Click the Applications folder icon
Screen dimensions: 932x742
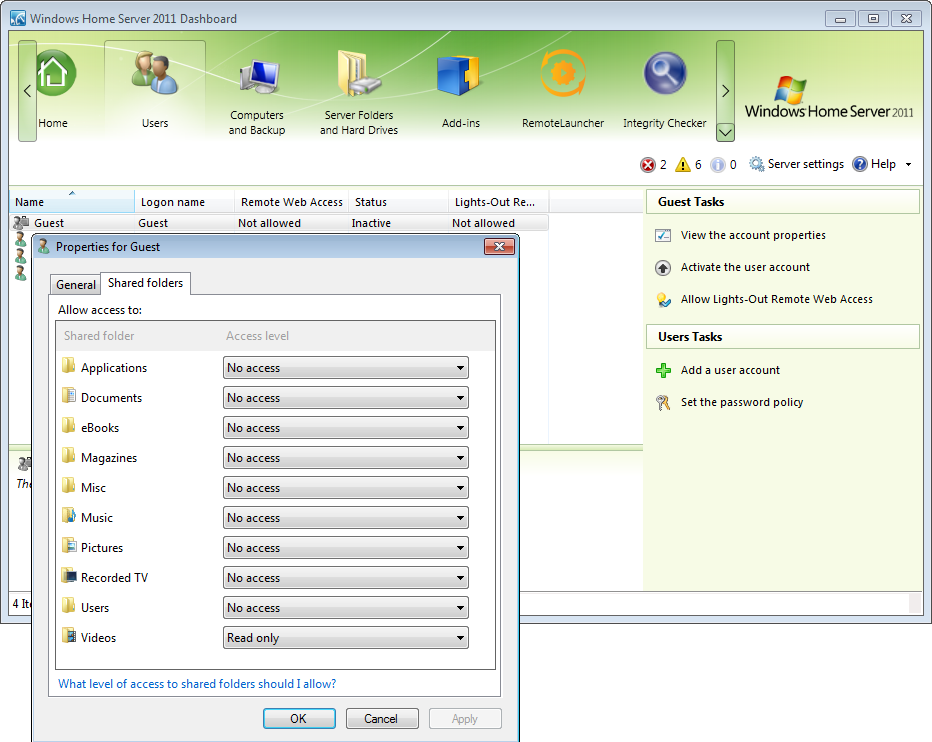click(x=69, y=365)
